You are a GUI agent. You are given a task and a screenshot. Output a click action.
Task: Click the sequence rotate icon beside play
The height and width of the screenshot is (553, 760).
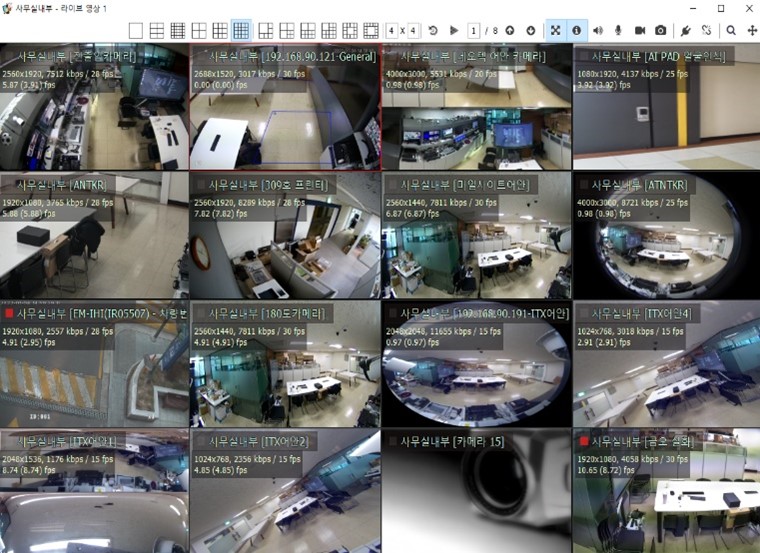[x=432, y=31]
